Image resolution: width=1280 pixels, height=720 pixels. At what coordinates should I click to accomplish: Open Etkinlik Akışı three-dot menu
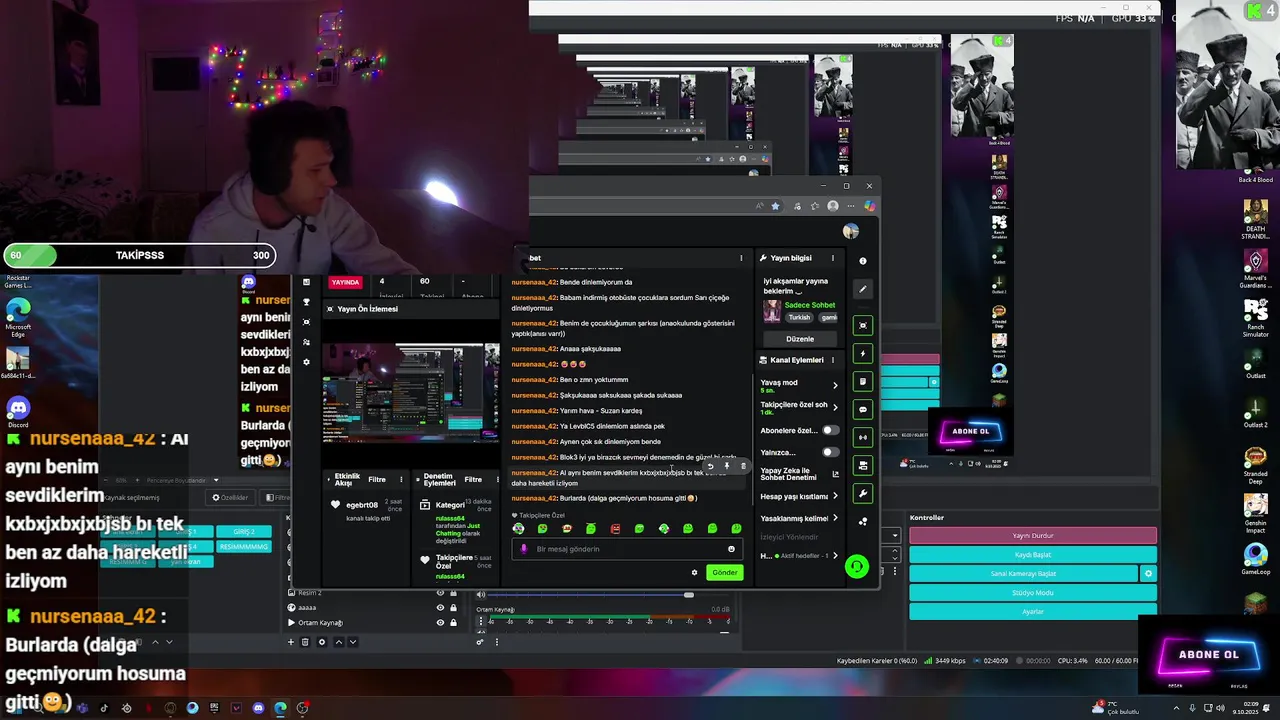(401, 479)
